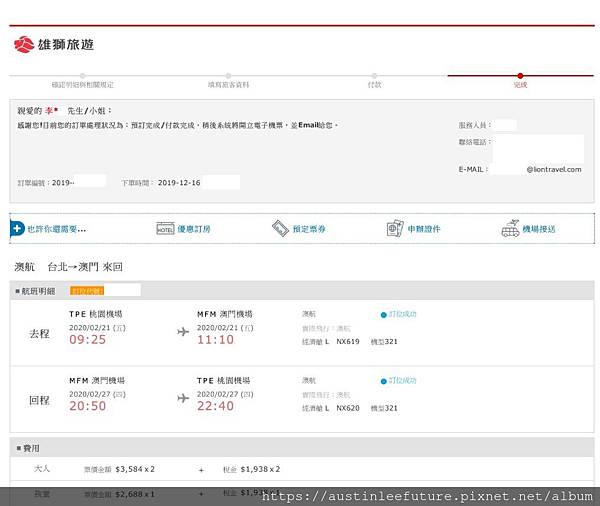Screen dimensions: 600x506
Task: Open the 申辦證件 link
Action: point(424,229)
